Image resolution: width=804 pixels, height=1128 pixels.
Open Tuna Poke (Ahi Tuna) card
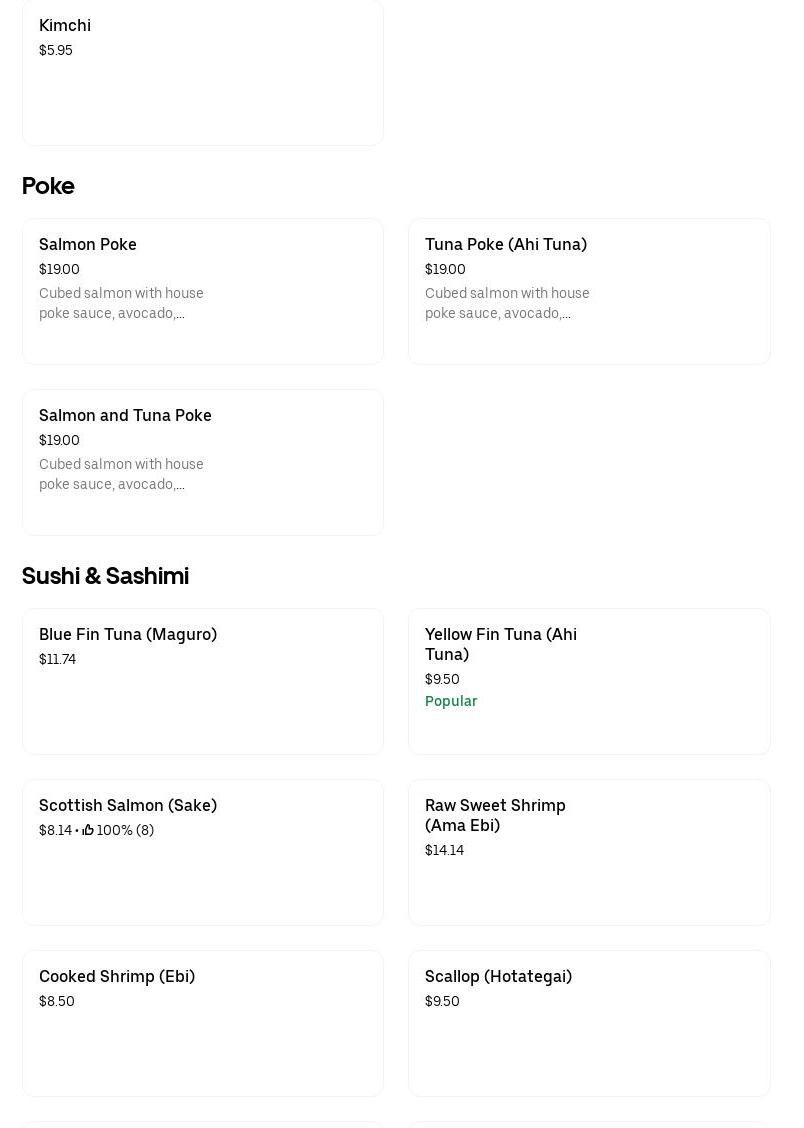(588, 291)
